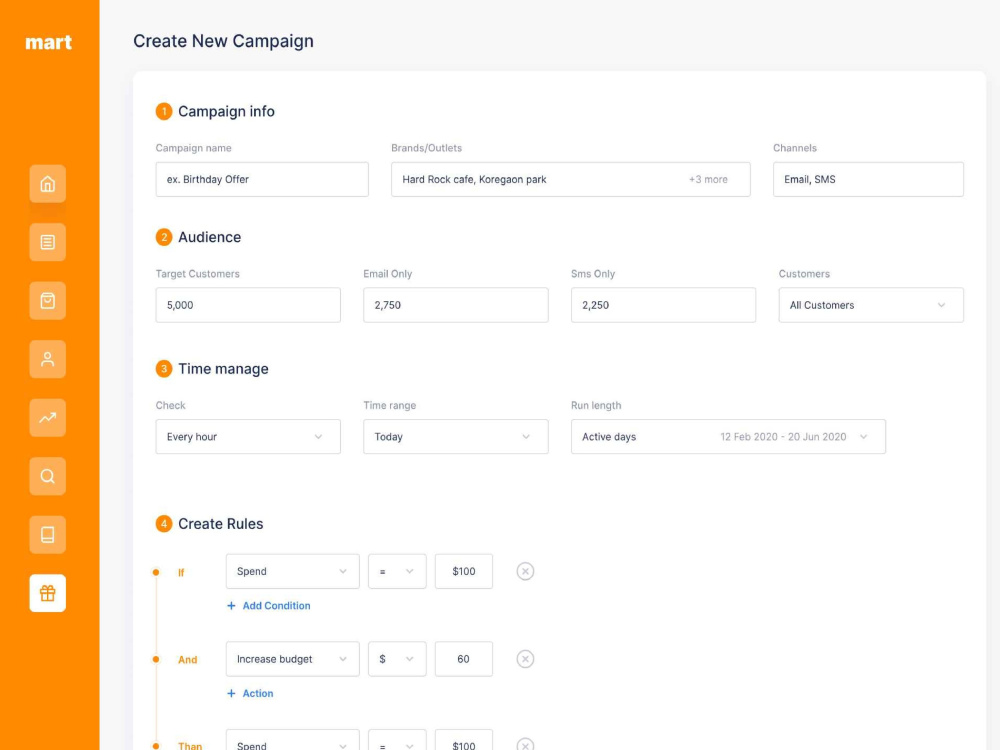
Task: Open the Home sidebar icon
Action: pos(47,184)
